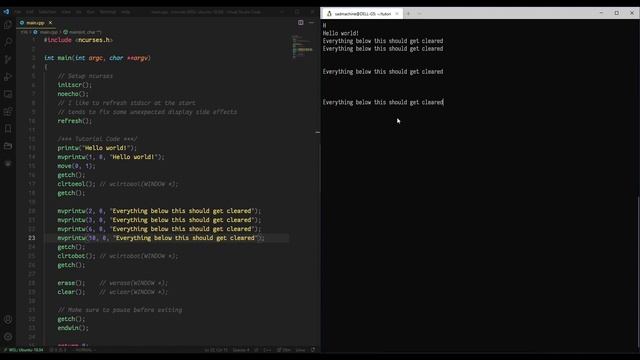
Task: Open the Extensions view
Action: tap(8, 111)
